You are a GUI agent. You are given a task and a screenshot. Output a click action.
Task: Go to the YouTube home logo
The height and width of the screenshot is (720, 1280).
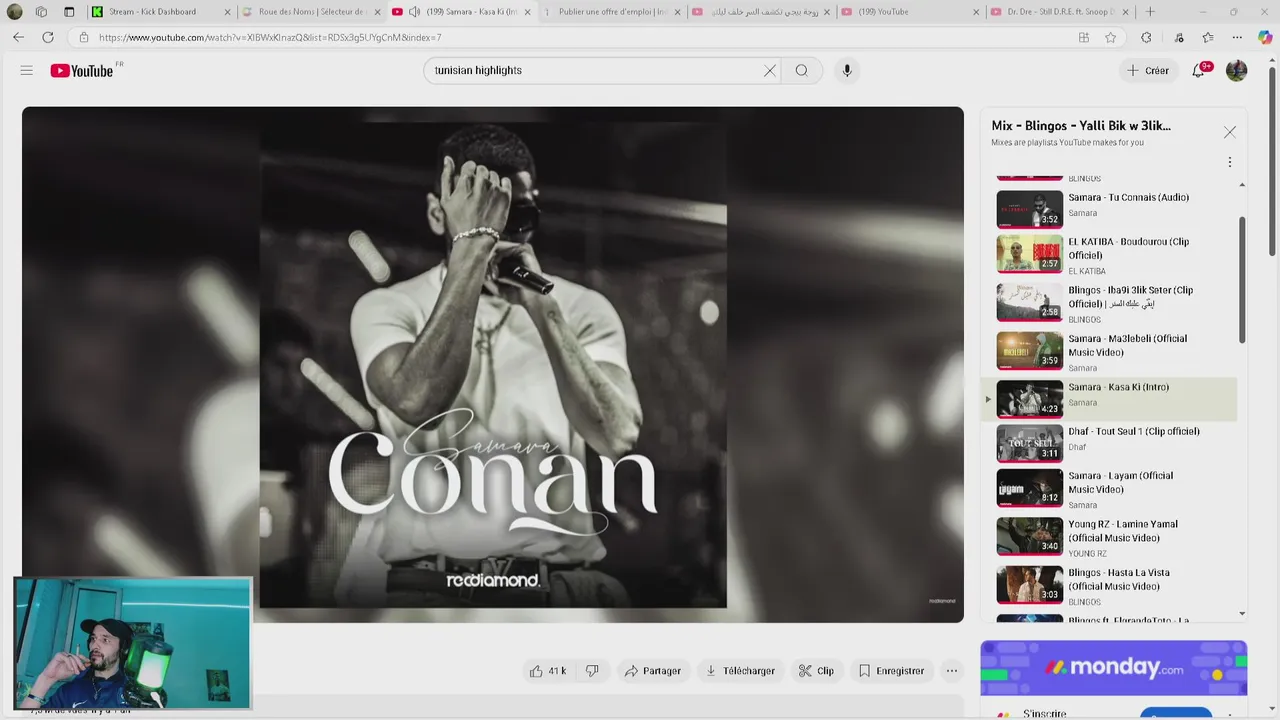click(x=82, y=71)
